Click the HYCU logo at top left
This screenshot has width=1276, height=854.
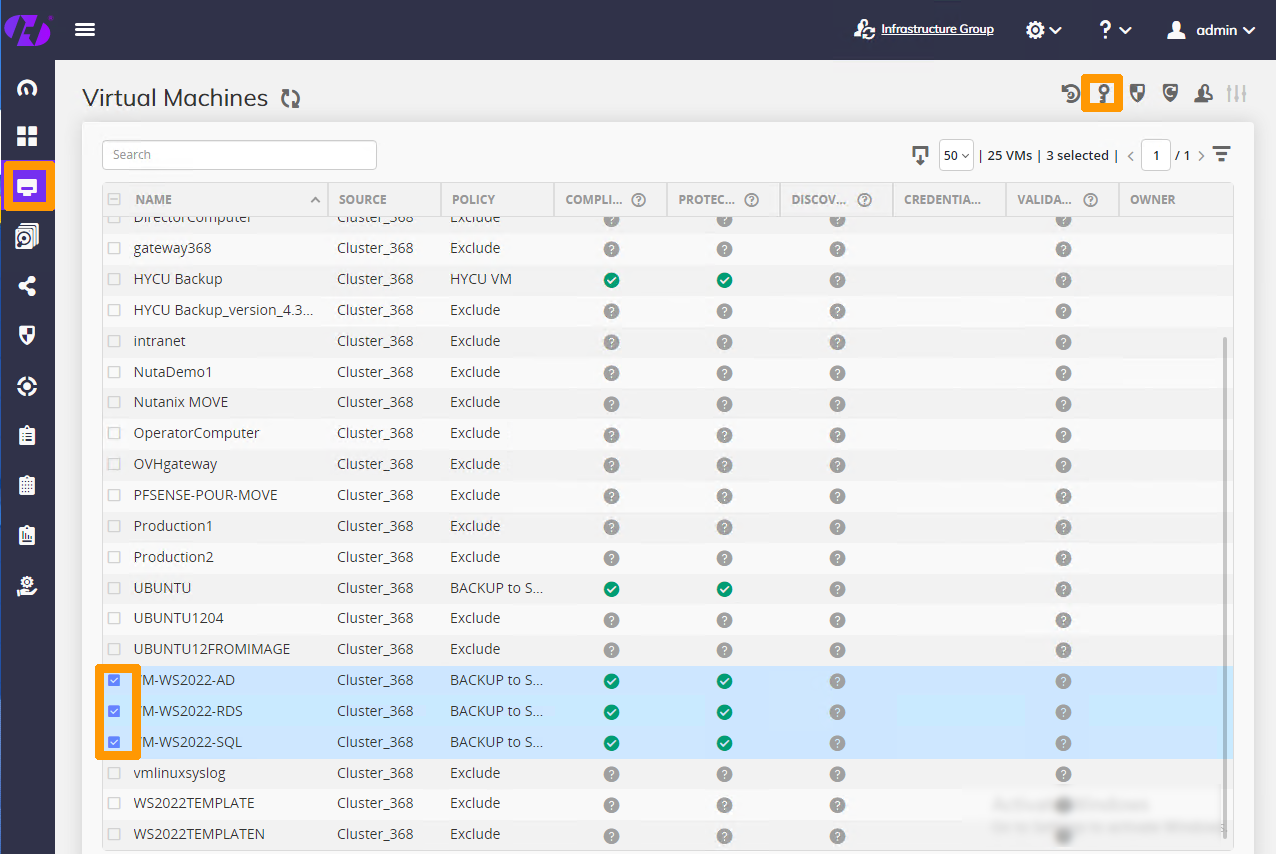(28, 29)
